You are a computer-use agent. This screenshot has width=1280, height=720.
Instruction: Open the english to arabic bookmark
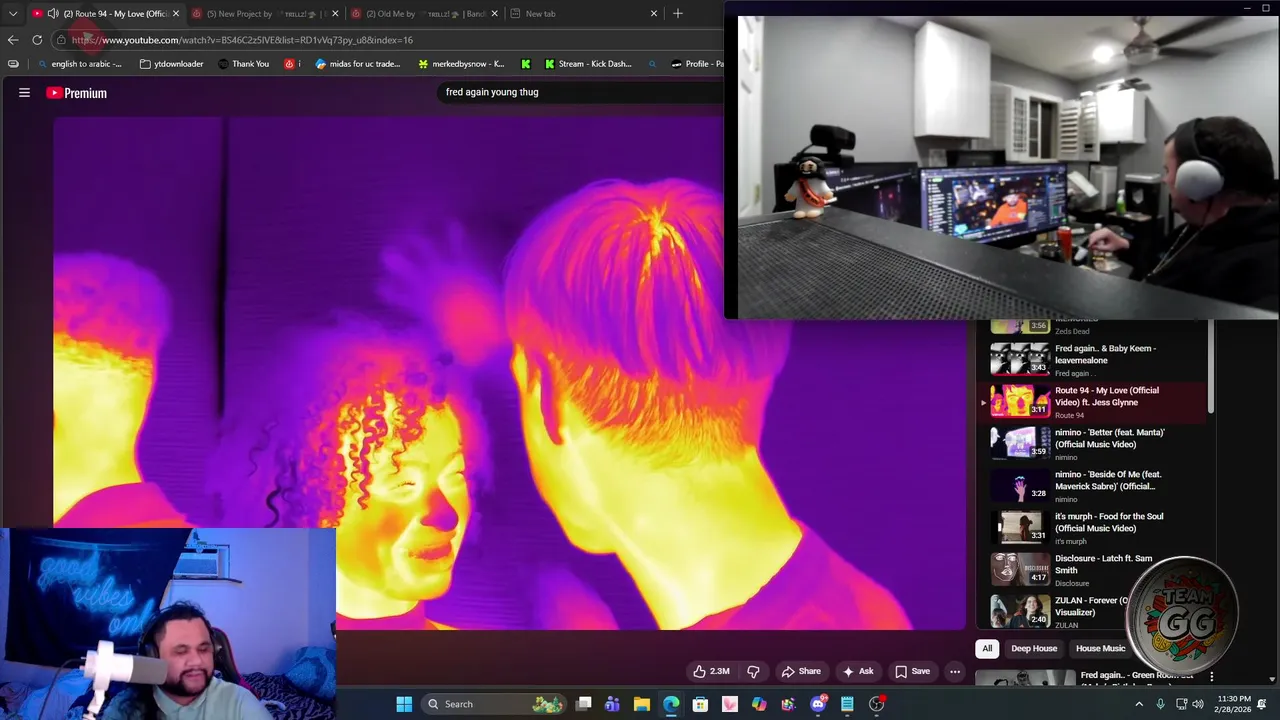point(78,64)
